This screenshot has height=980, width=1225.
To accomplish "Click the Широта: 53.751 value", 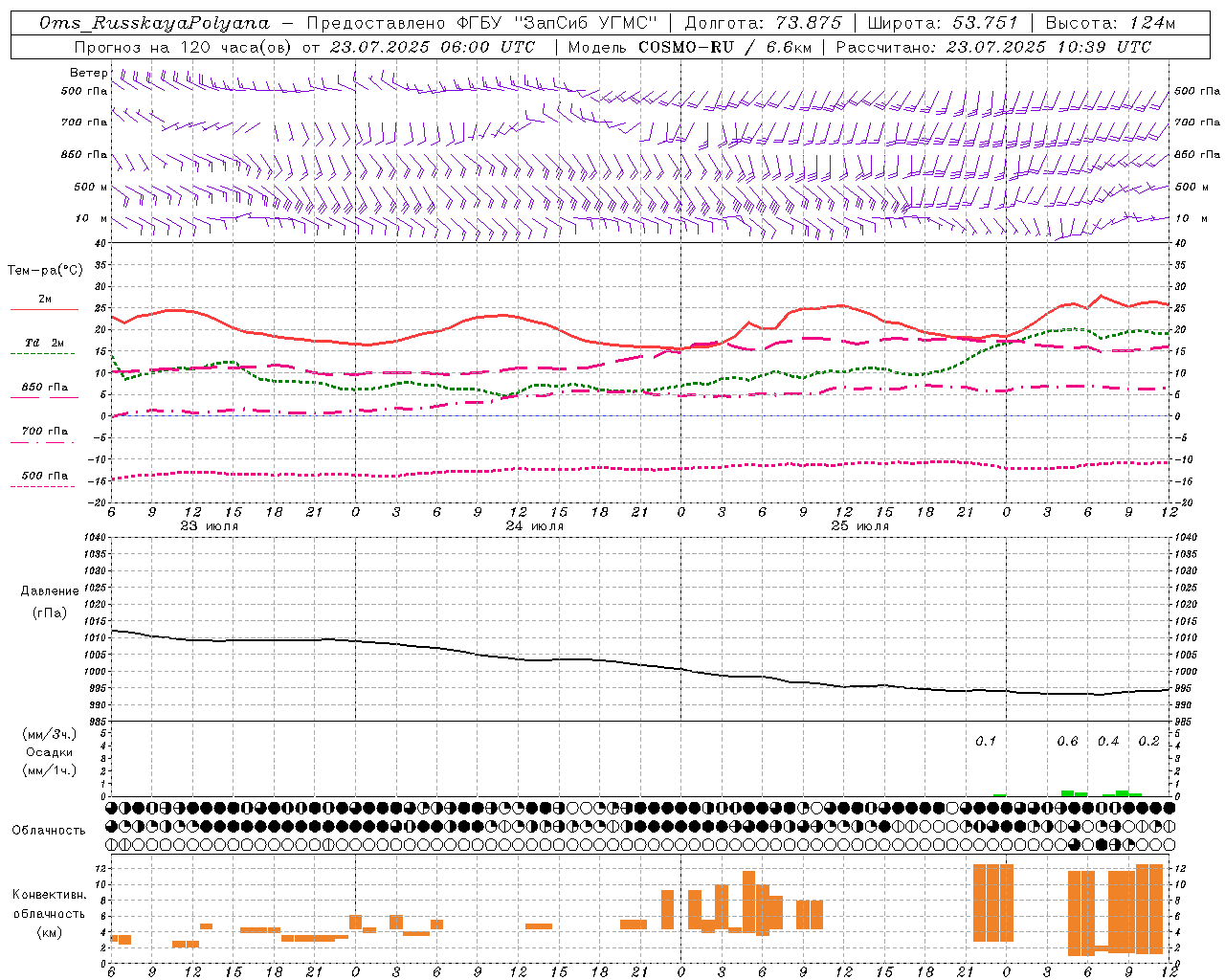I will coord(944,23).
